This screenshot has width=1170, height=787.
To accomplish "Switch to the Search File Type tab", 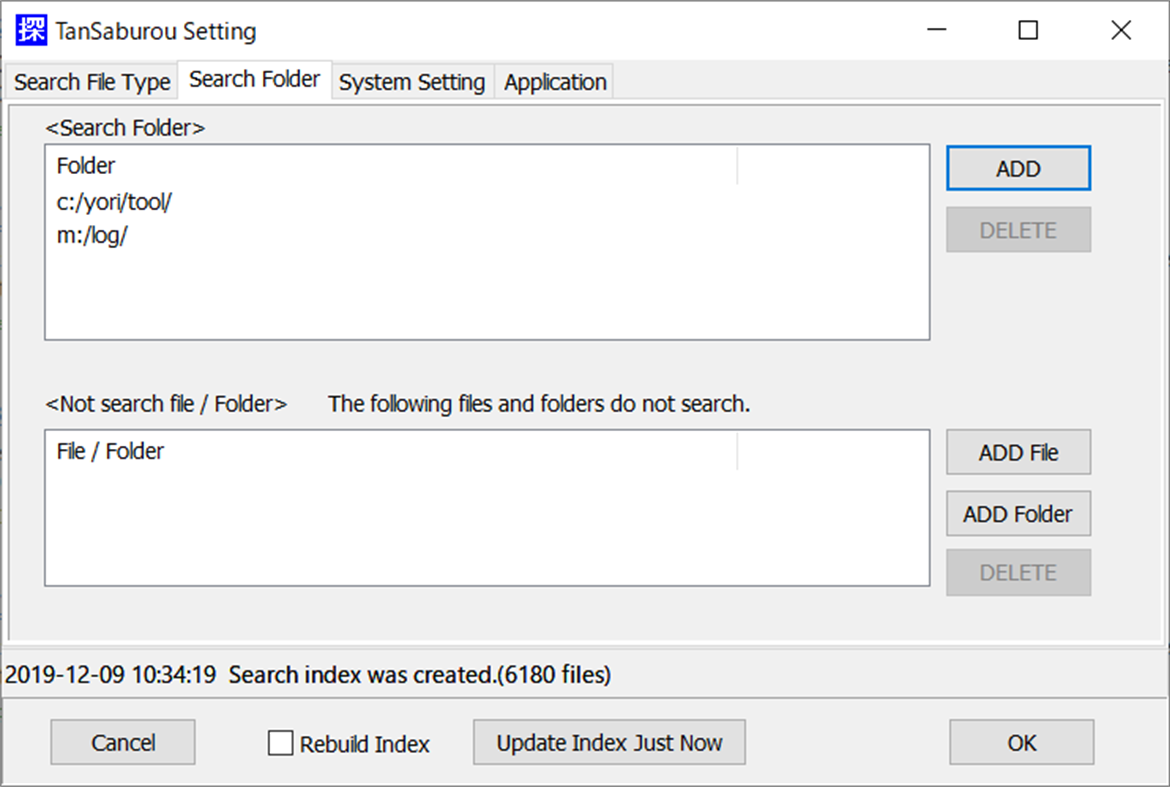I will point(90,81).
